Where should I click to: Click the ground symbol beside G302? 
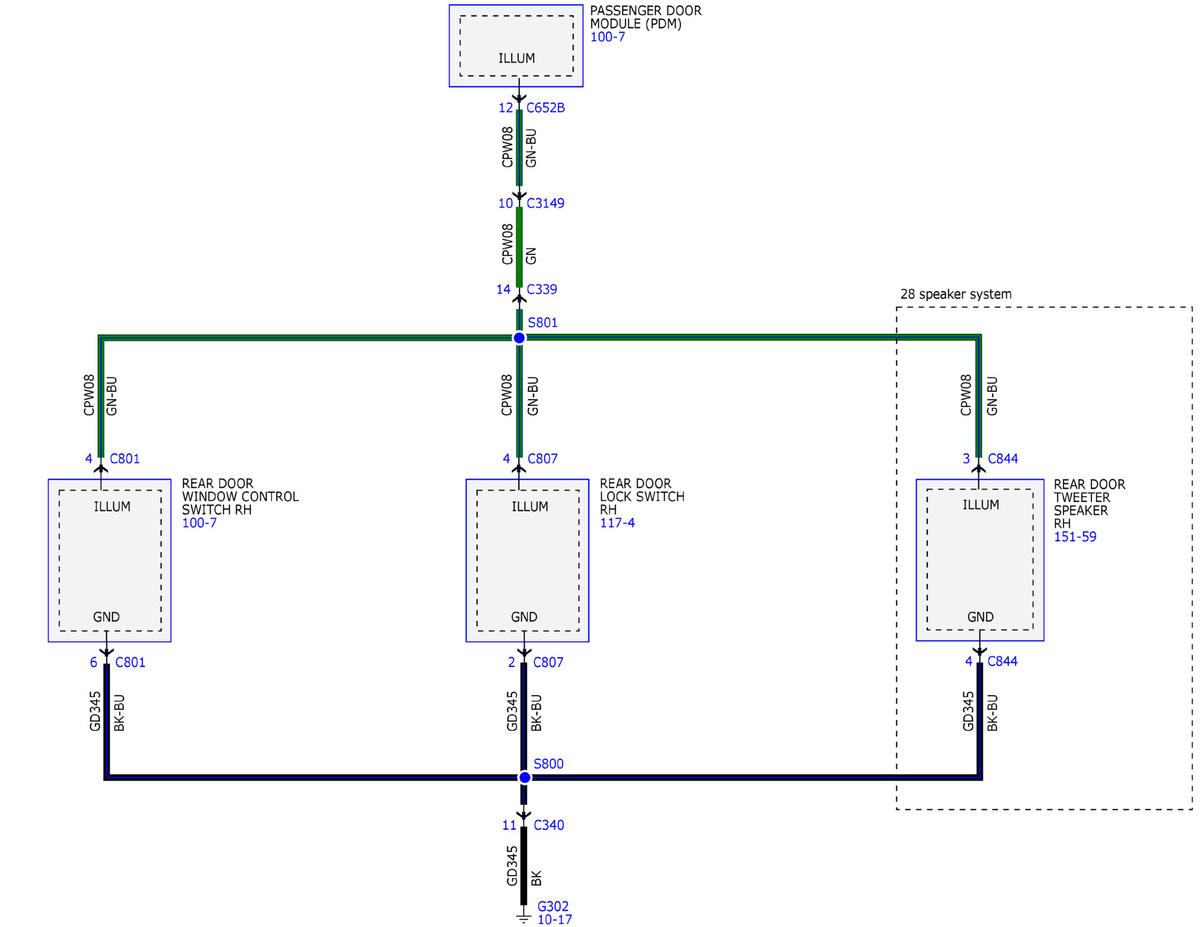(x=522, y=914)
